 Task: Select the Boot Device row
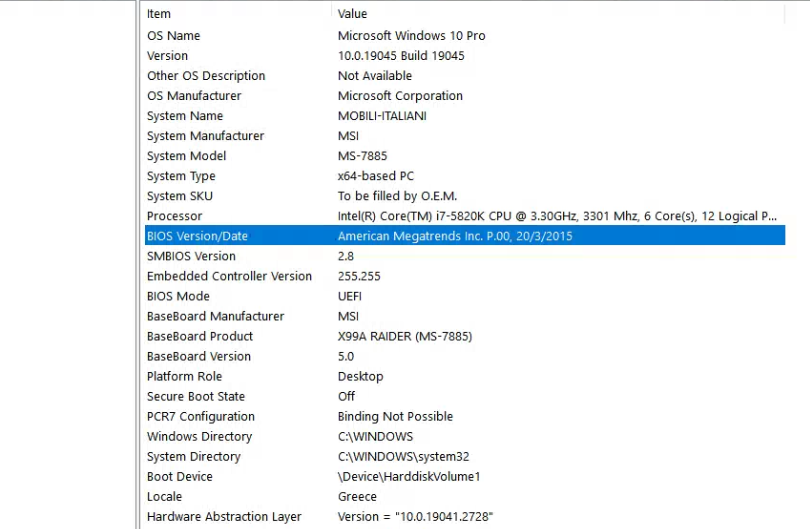(x=465, y=477)
